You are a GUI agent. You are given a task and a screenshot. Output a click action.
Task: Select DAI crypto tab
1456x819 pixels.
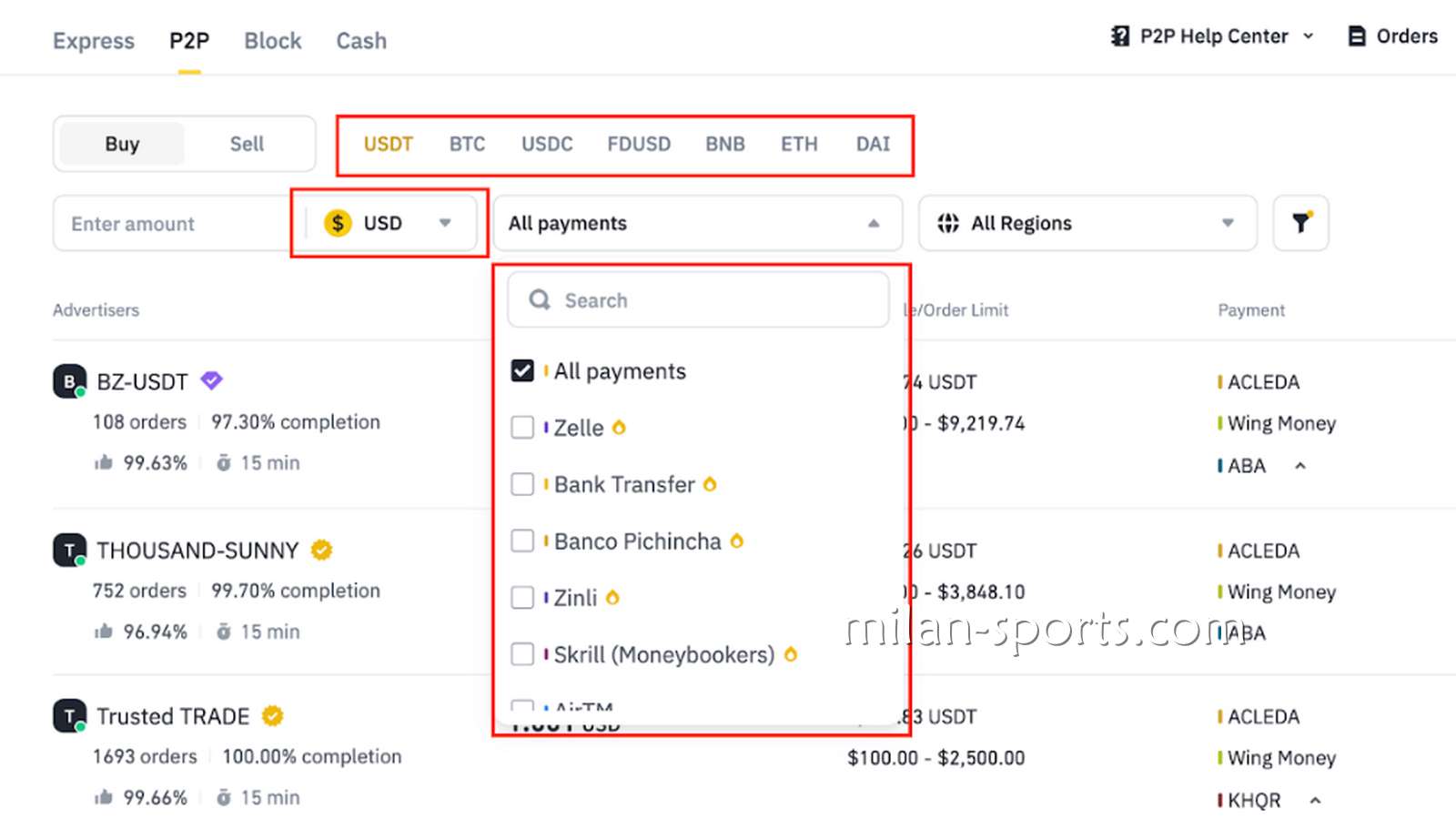click(873, 144)
